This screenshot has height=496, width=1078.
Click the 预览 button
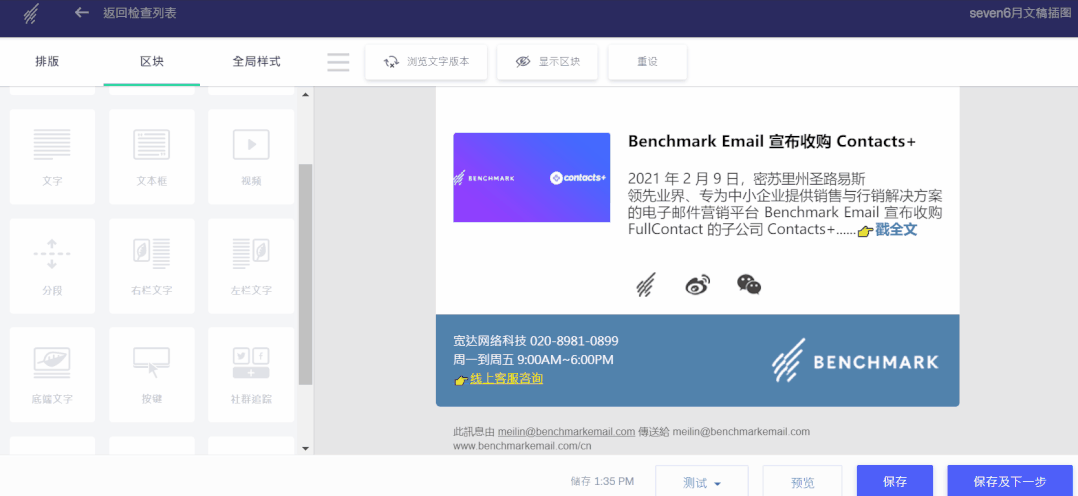point(802,482)
